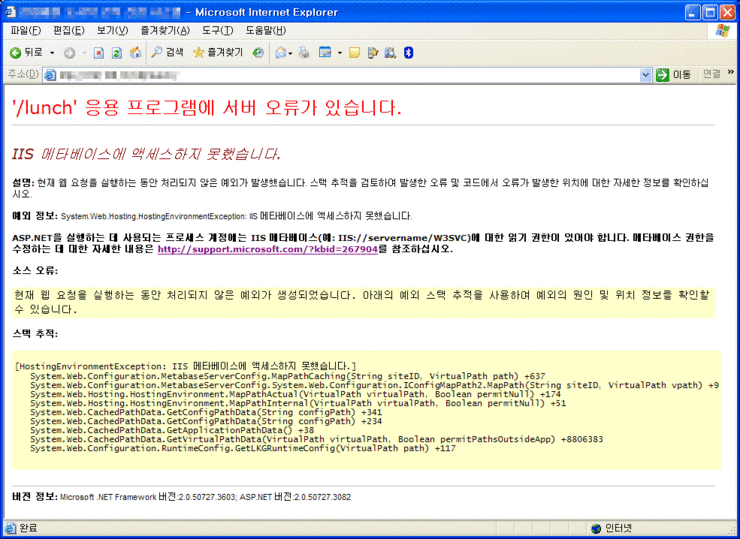Click the Forward arrow button
Image resolution: width=740 pixels, height=539 pixels.
69,53
